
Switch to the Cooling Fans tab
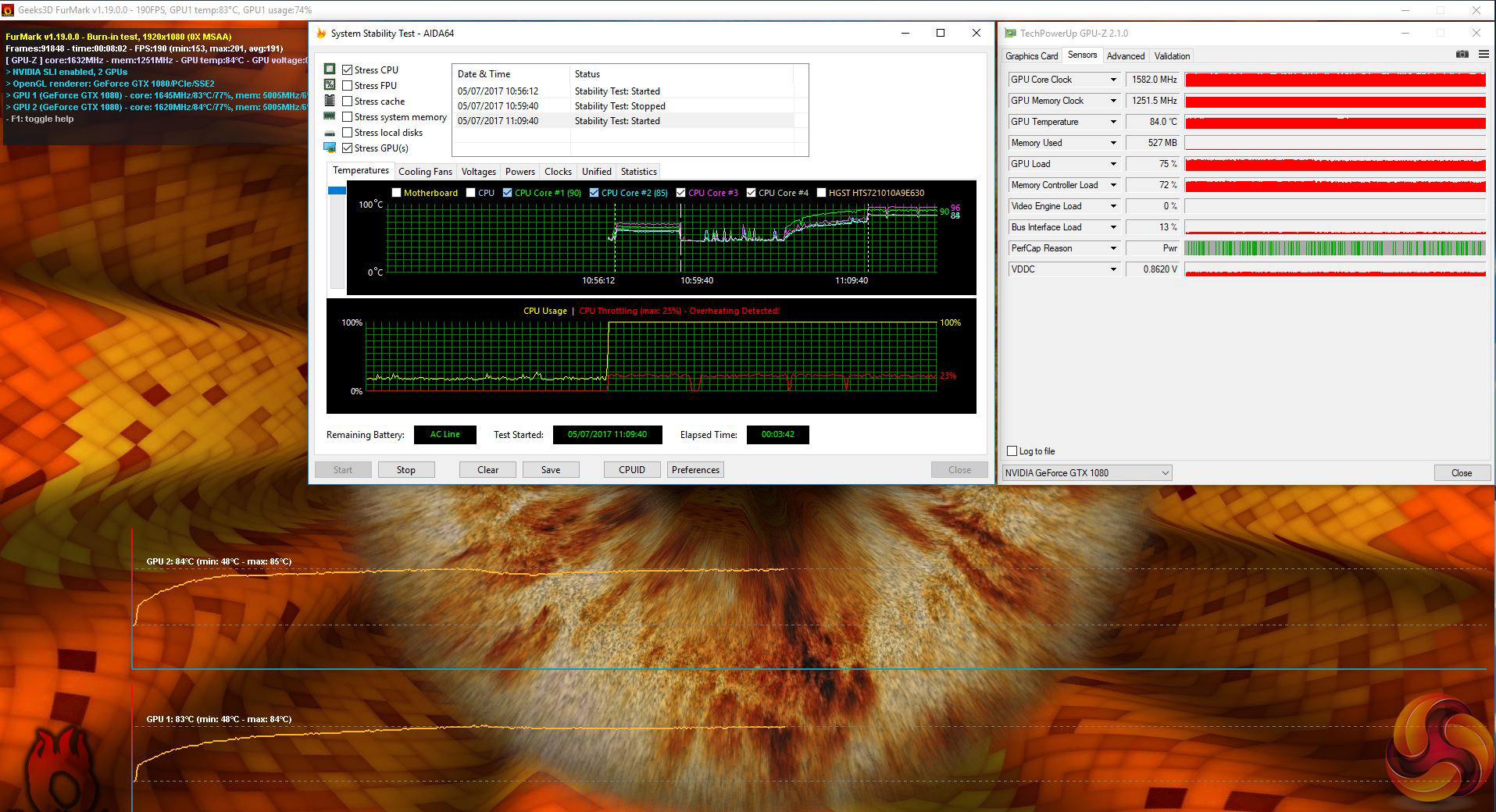click(x=425, y=172)
